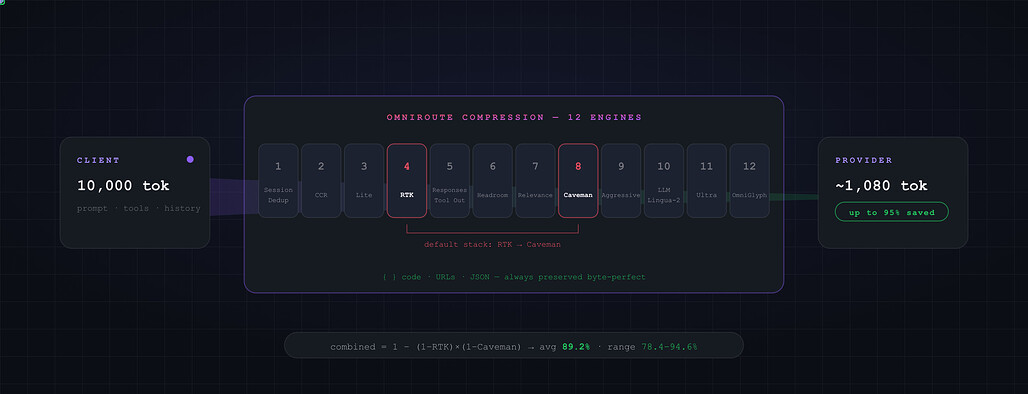The height and width of the screenshot is (394, 1028).
Task: Select engine 6 Headroom card
Action: coord(492,180)
